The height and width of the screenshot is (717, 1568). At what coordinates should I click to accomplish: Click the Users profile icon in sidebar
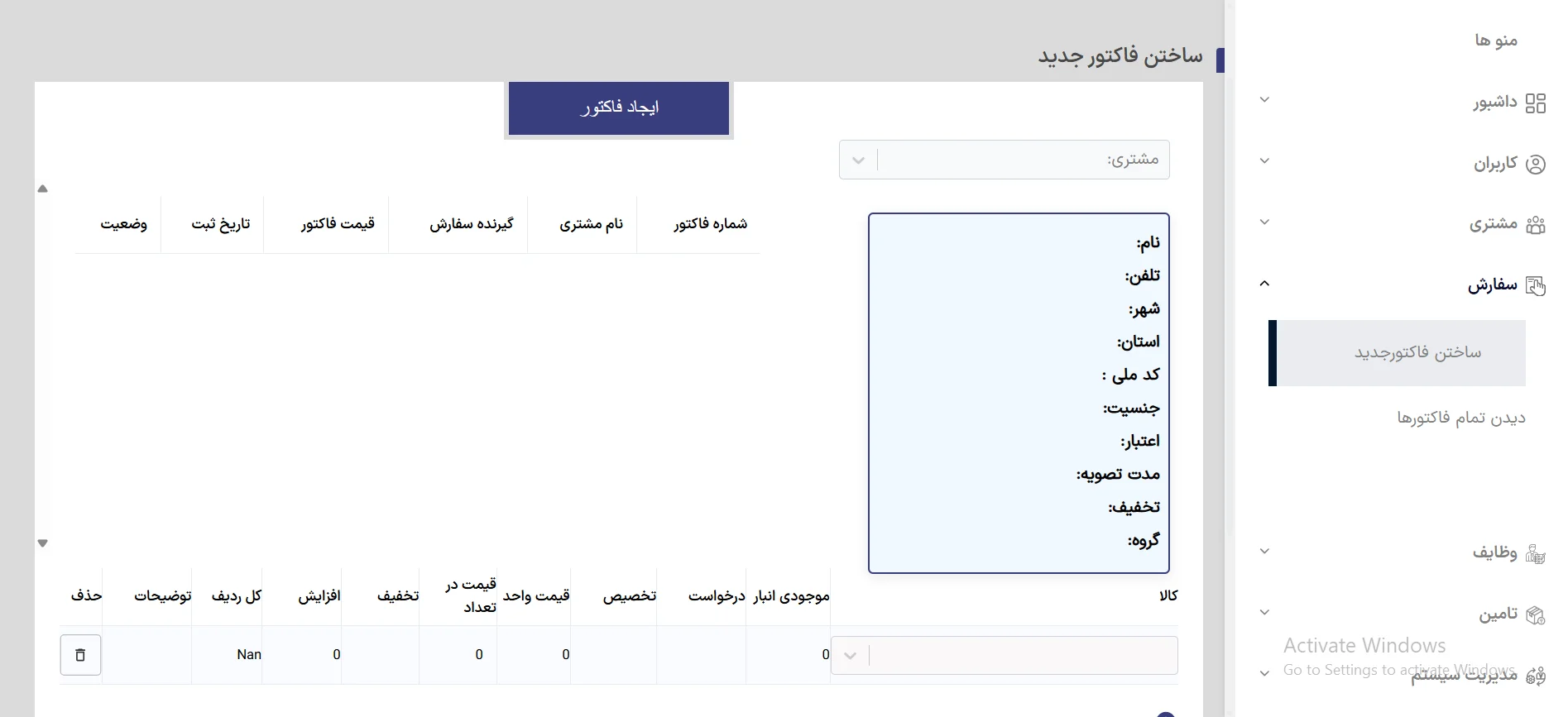coord(1535,164)
